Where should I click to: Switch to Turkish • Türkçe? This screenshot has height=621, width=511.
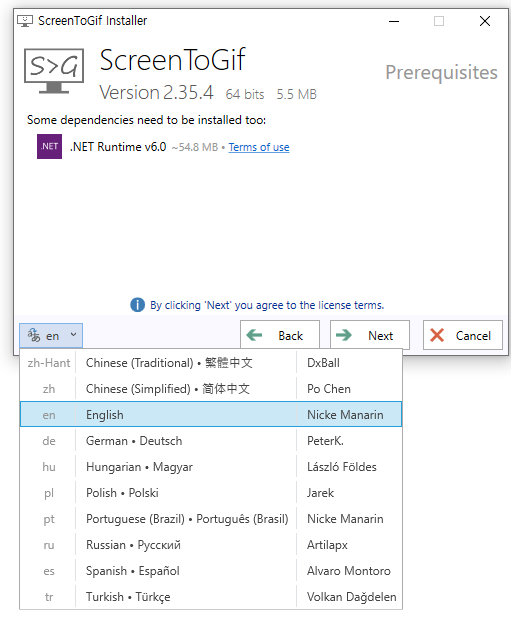coord(211,597)
